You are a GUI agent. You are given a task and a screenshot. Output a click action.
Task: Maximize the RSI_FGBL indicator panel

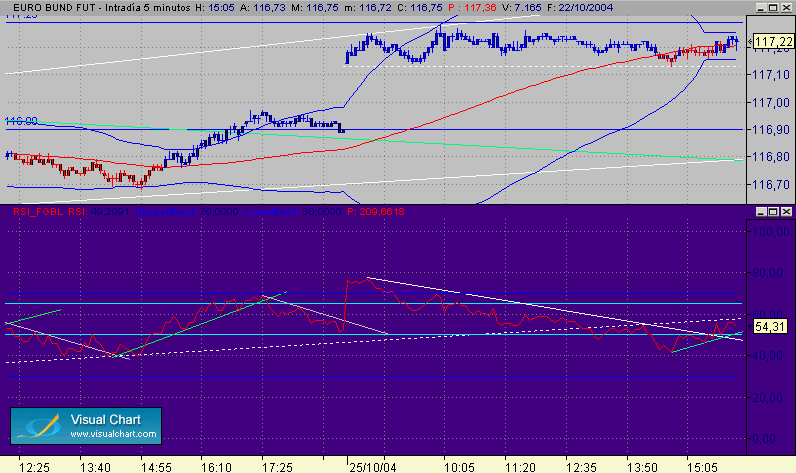click(773, 212)
